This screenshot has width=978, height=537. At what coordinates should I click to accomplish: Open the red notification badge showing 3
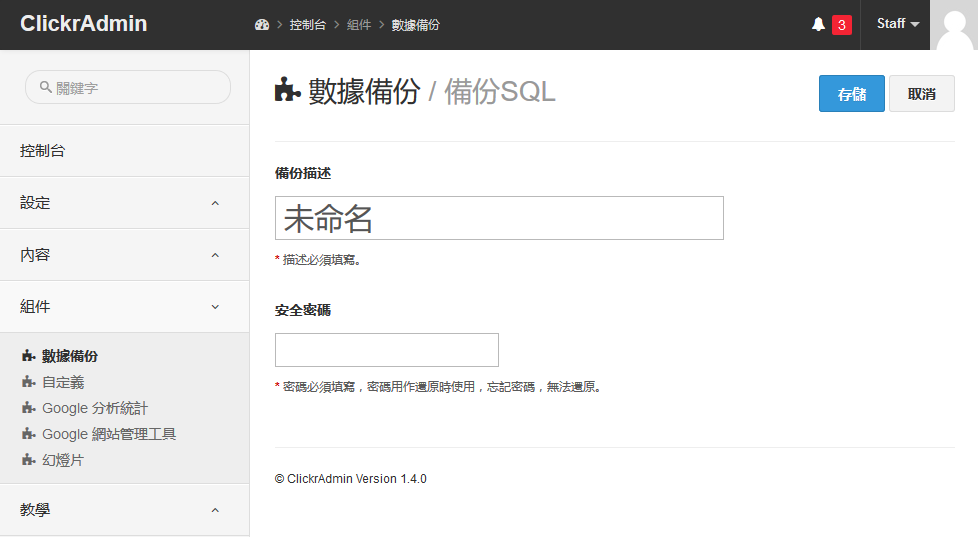coord(841,25)
